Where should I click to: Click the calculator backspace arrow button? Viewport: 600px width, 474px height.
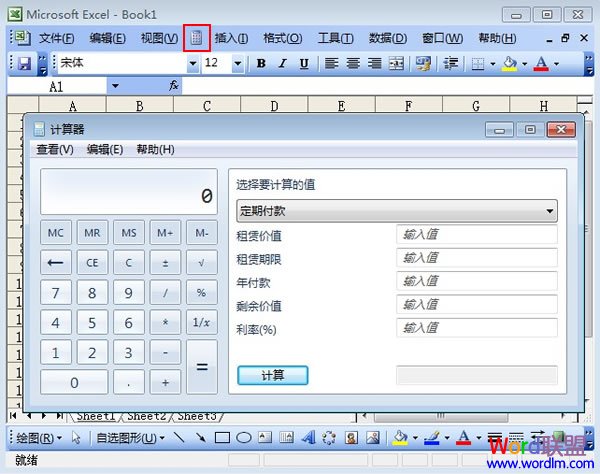coord(55,262)
